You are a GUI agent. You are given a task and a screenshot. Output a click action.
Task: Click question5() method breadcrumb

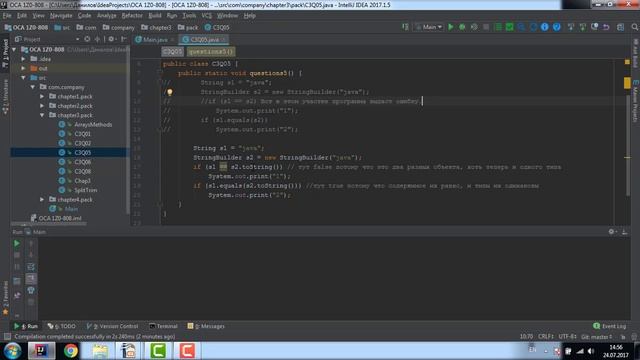click(x=211, y=52)
